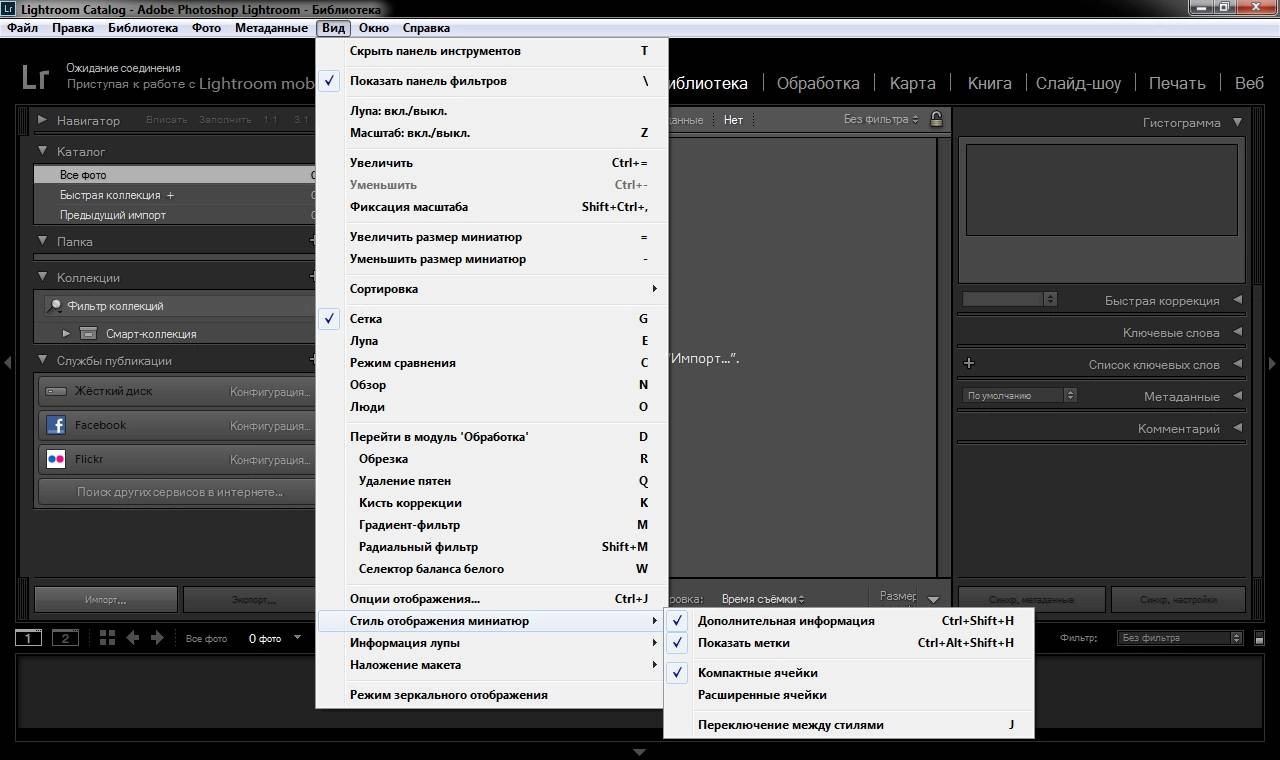The width and height of the screenshot is (1280, 760).
Task: Click the filter switch at filmstrip right end
Action: point(1259,638)
